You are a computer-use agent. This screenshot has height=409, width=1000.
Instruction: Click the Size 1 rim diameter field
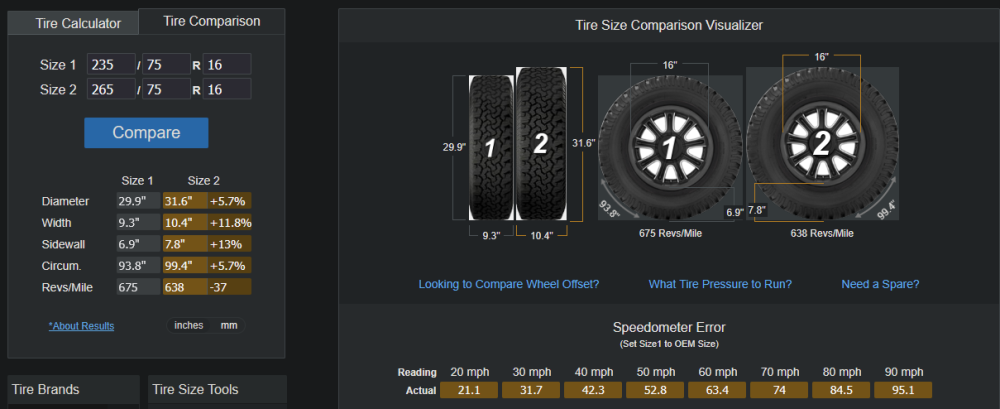tap(226, 64)
